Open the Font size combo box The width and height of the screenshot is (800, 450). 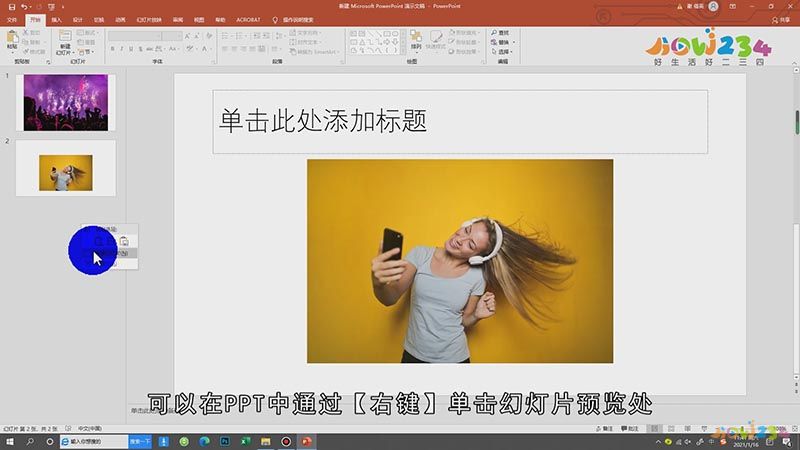click(x=172, y=36)
